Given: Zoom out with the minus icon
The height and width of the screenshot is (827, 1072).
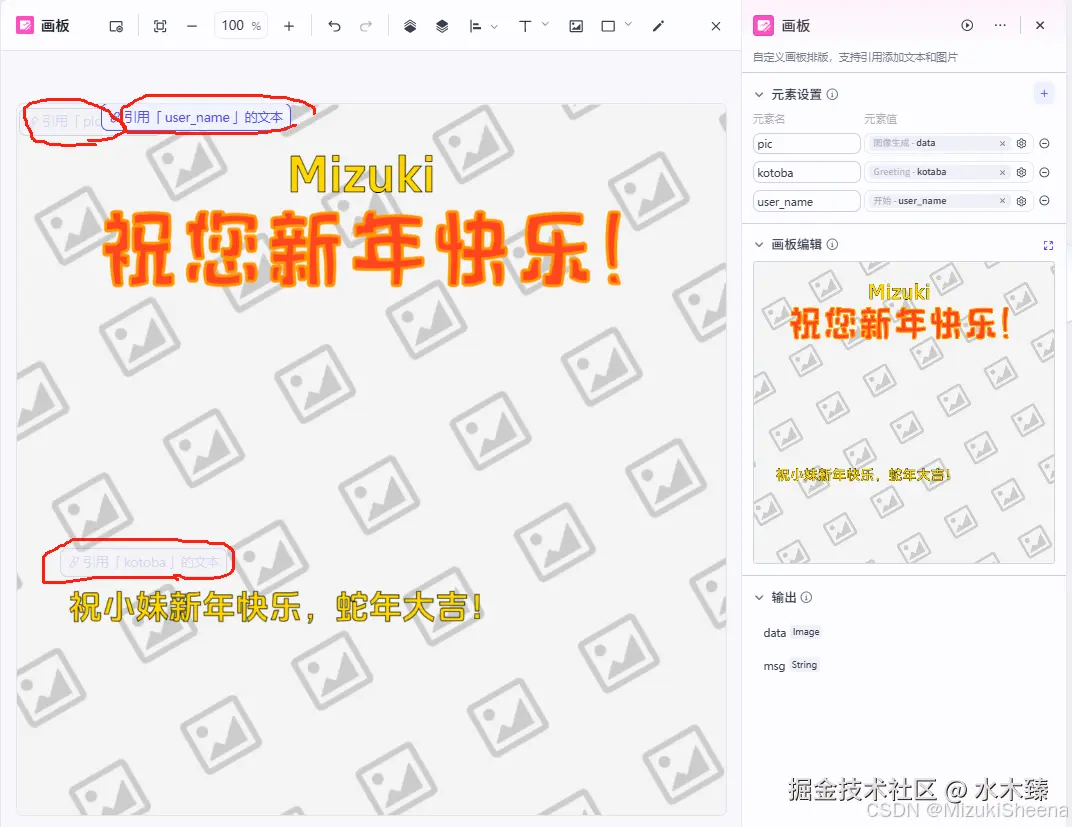Looking at the screenshot, I should tap(192, 27).
